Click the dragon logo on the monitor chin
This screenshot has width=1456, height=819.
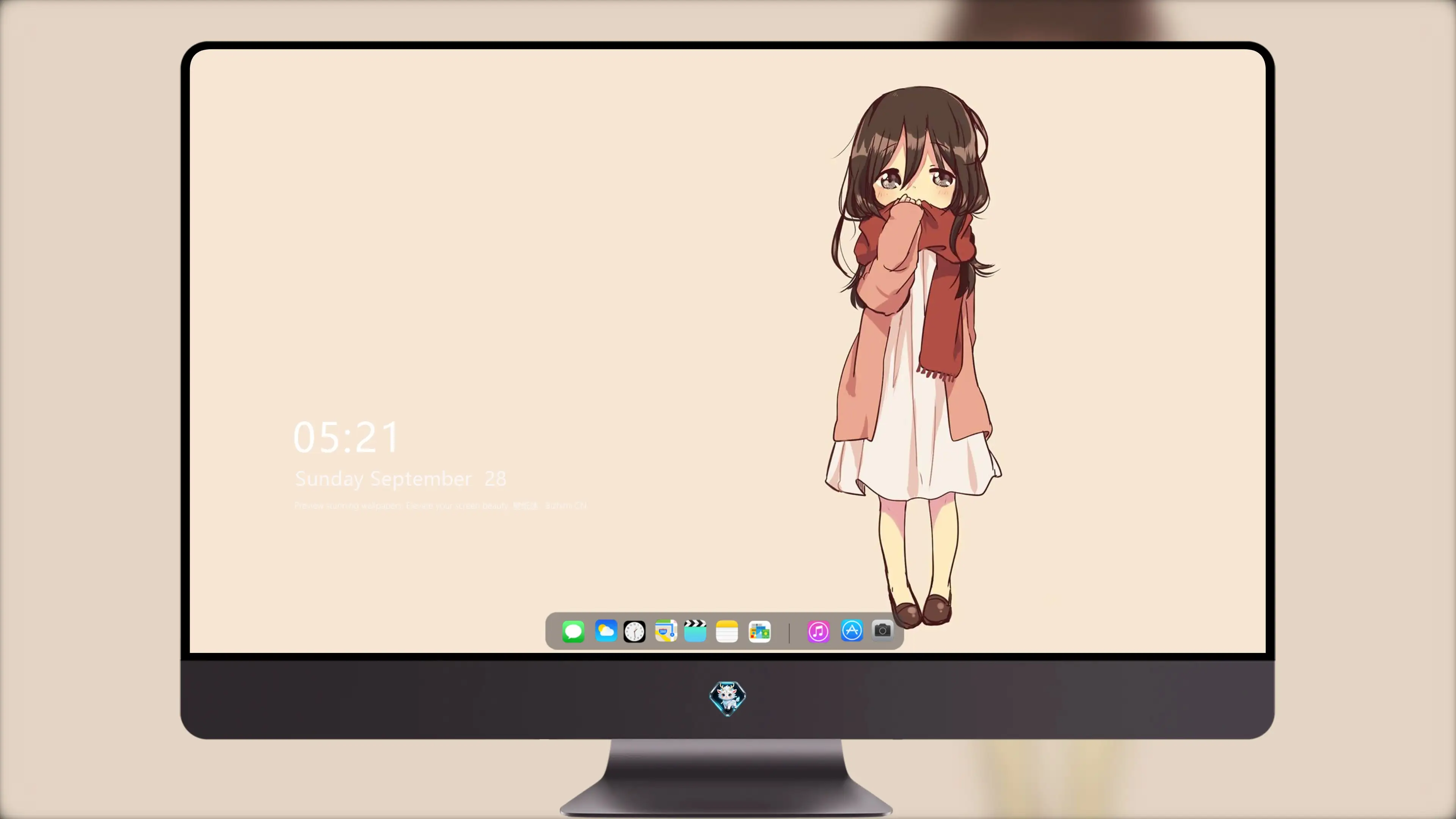(x=728, y=698)
